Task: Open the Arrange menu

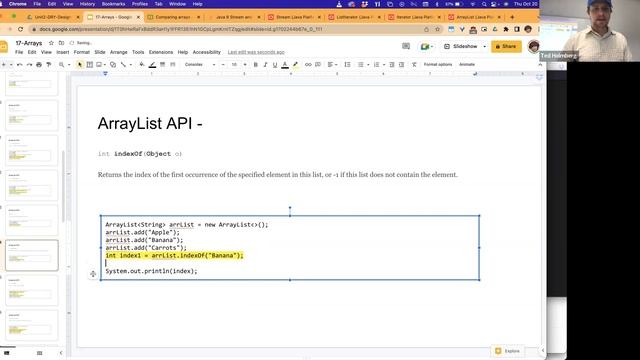Action: coord(119,52)
